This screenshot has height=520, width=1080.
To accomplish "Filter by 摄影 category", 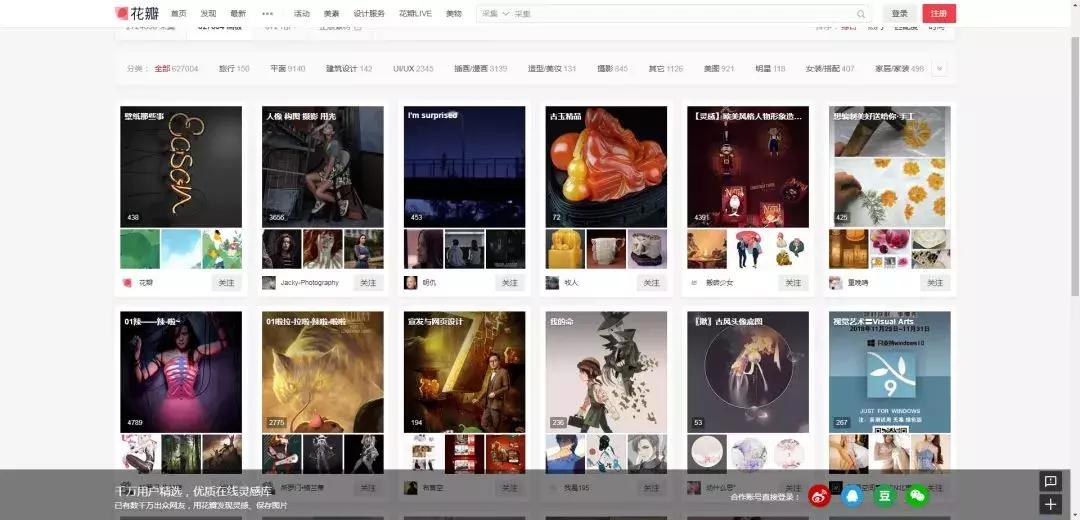I will (612, 69).
